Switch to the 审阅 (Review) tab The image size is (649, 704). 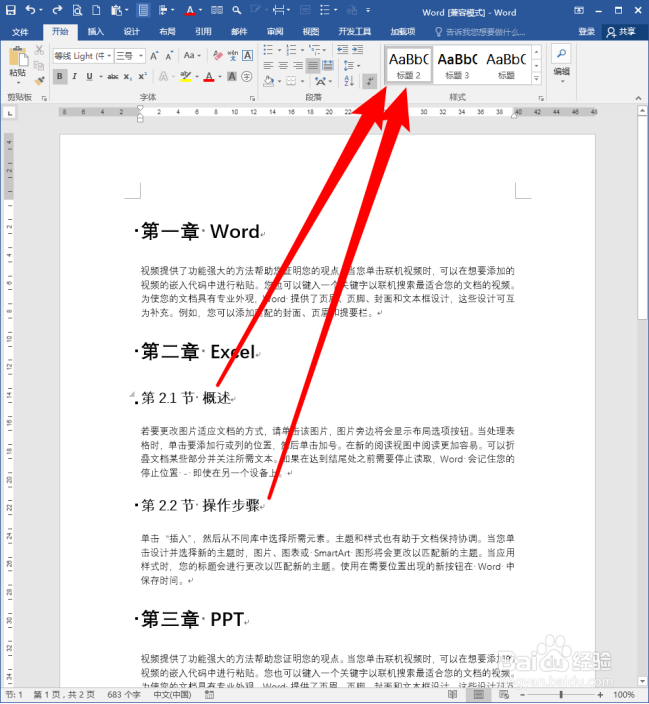coord(275,31)
